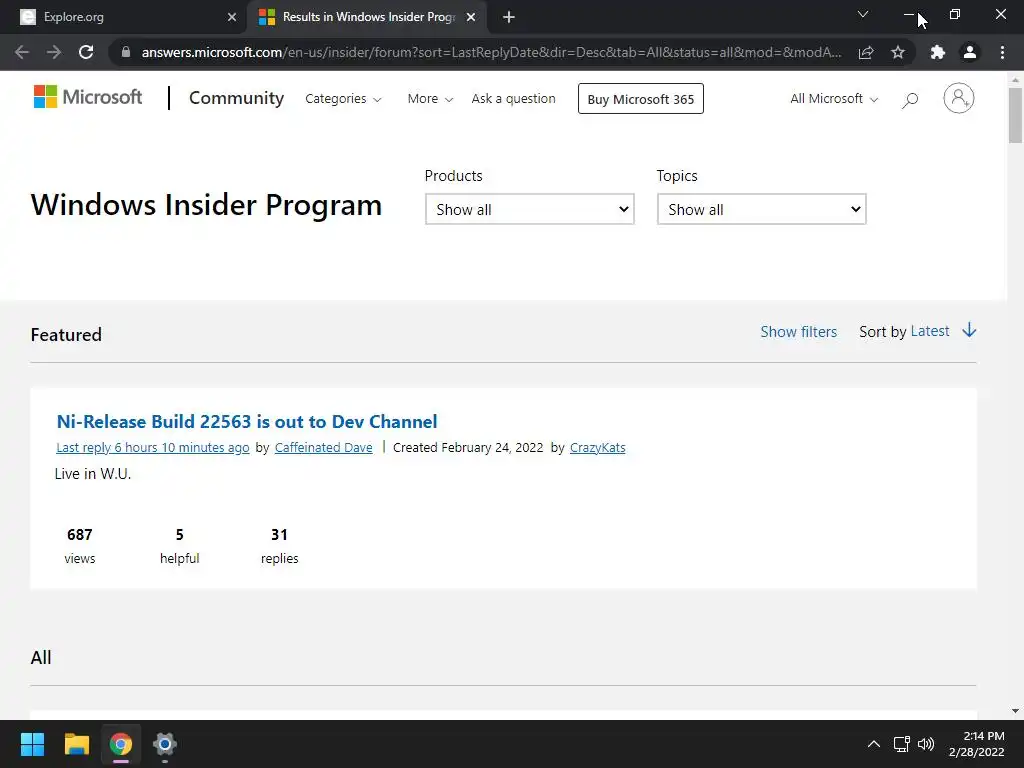Click Buy Microsoft 365 button
The image size is (1024, 768).
pyautogui.click(x=640, y=99)
